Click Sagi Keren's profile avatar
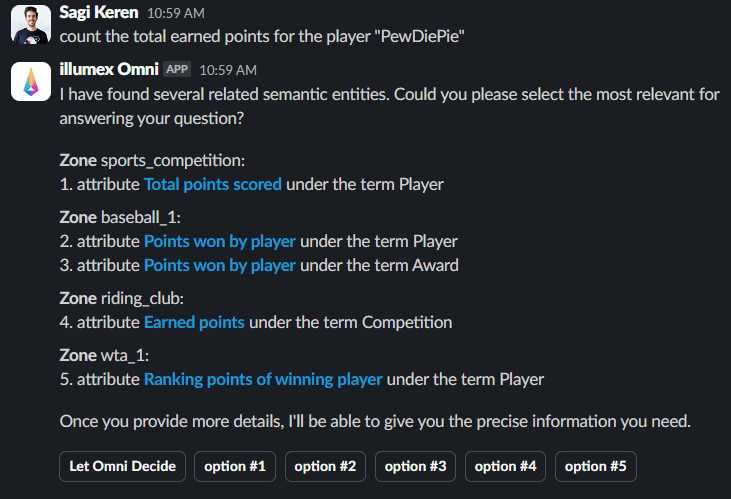This screenshot has height=499, width=731. click(x=31, y=24)
